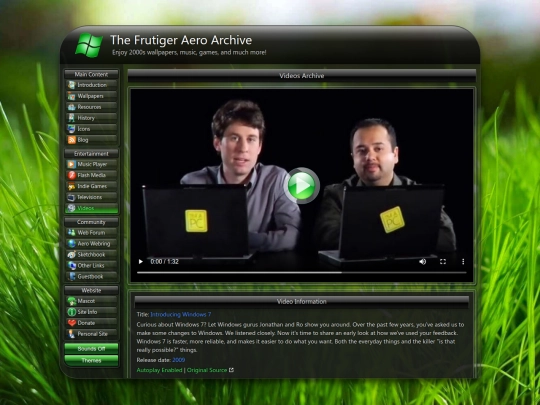540x405 pixels.
Task: Open the Personal Site icon
Action: [71, 334]
